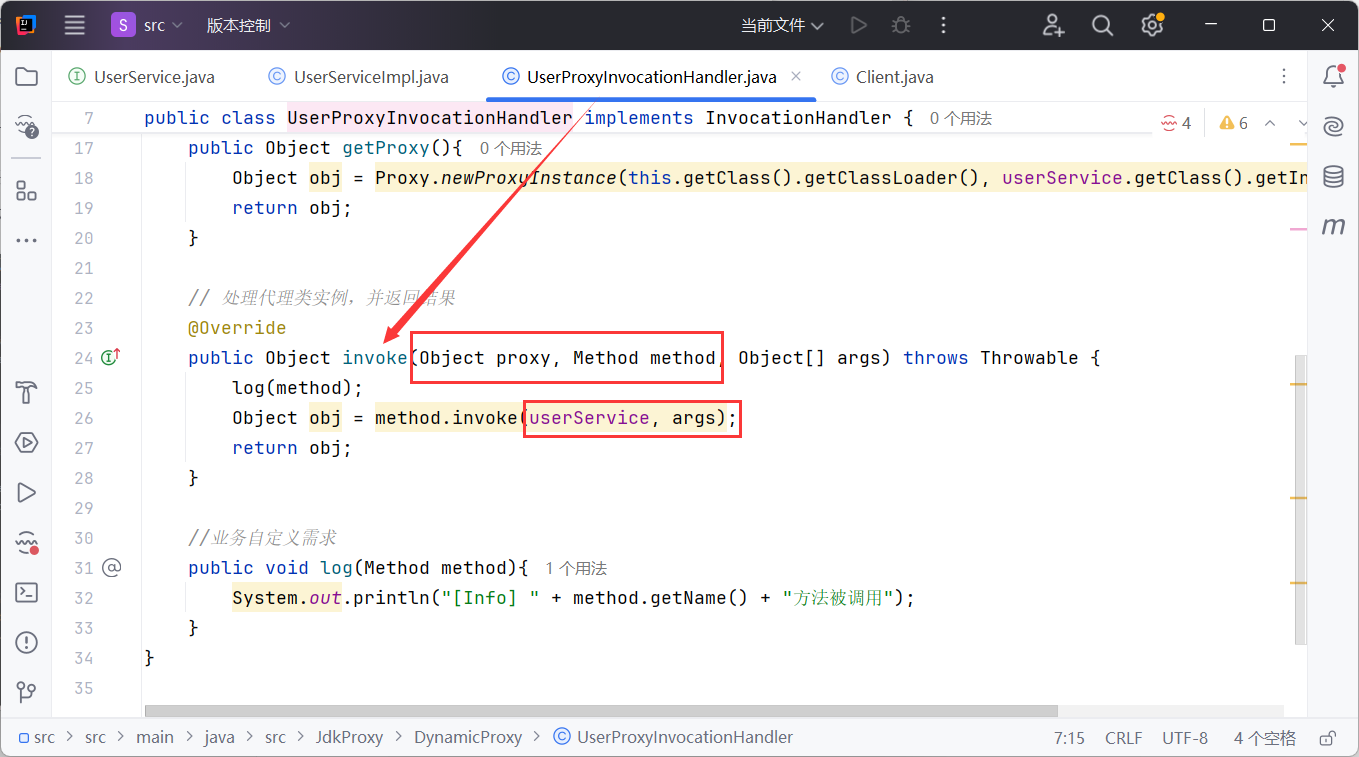
Task: Expand the 版本控制 dropdown
Action: tap(248, 26)
